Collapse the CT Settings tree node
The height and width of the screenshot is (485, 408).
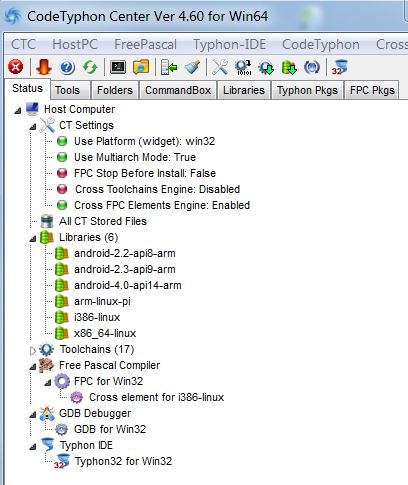(x=33, y=127)
